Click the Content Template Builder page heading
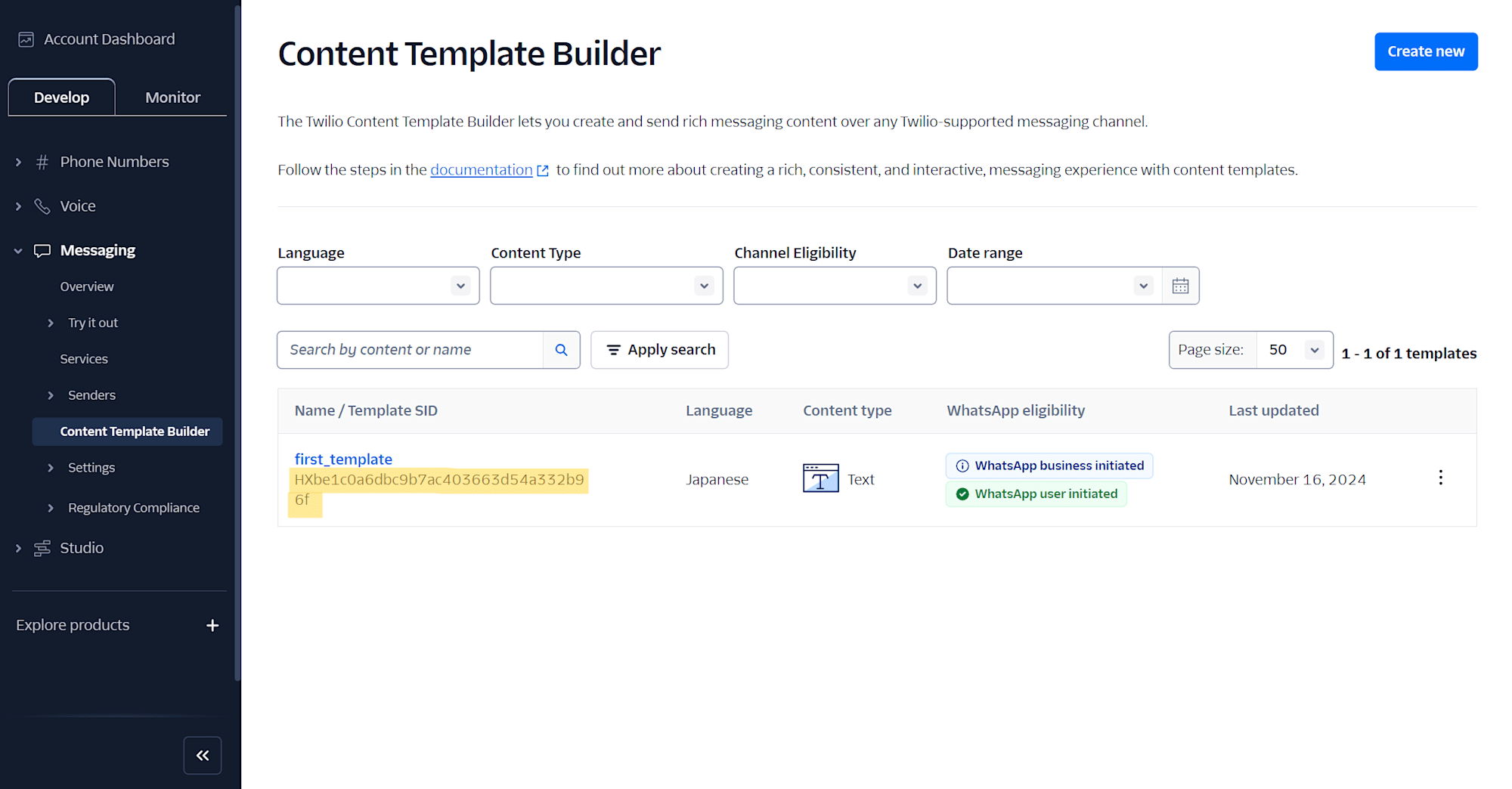Viewport: 1512px width, 789px height. pos(469,54)
